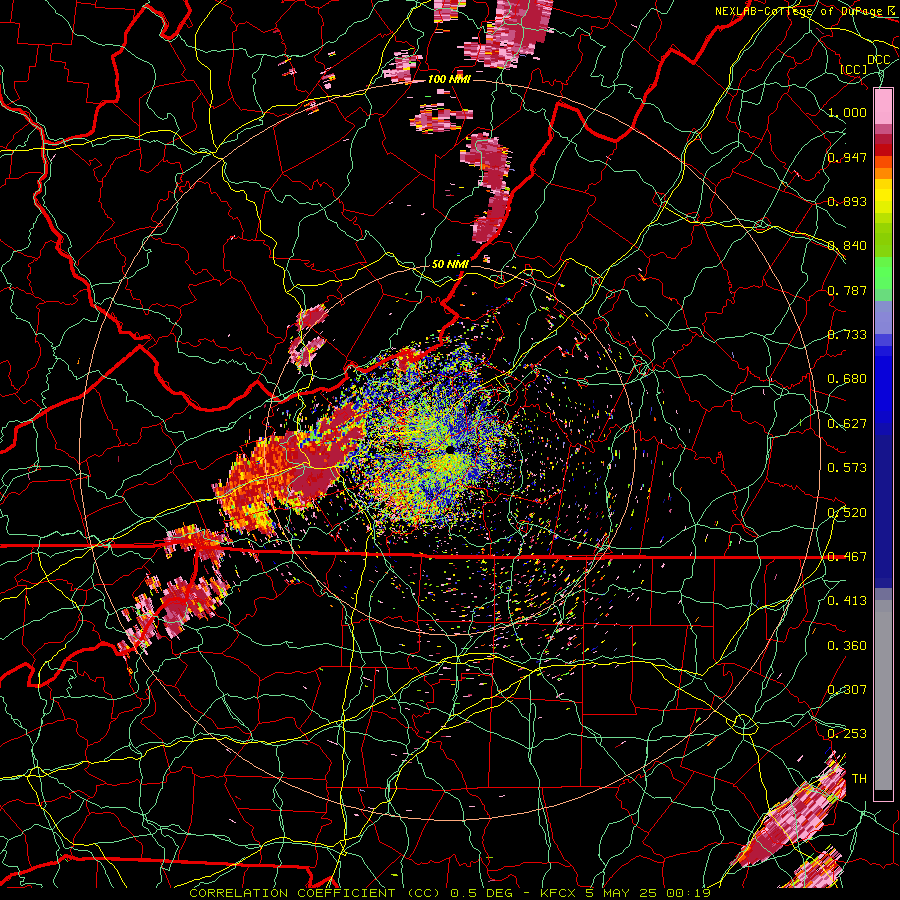This screenshot has height=900, width=900.
Task: Click the black radar site dot at center
Action: [x=450, y=449]
